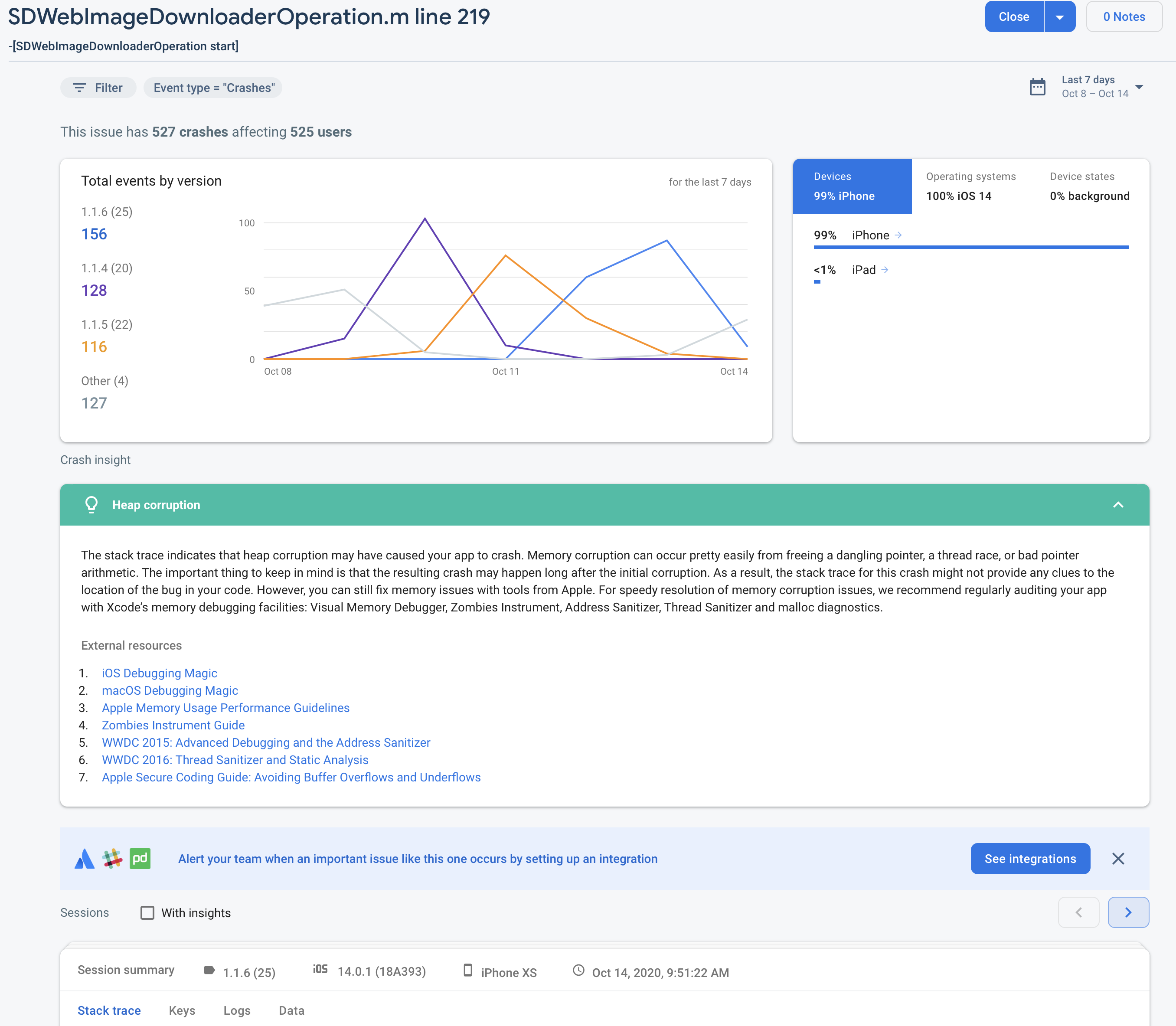Switch to the Operating systems tab

pyautogui.click(x=971, y=186)
